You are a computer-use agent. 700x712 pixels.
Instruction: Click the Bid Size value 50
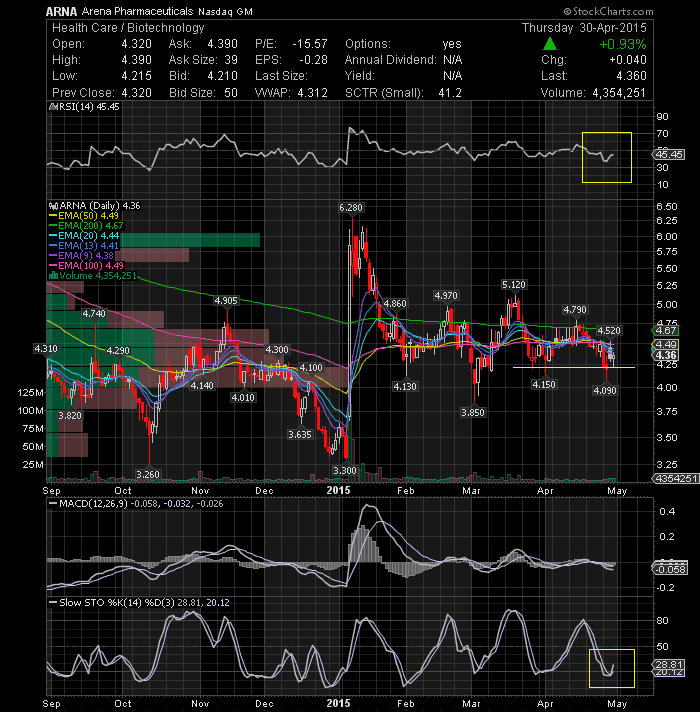tap(231, 93)
